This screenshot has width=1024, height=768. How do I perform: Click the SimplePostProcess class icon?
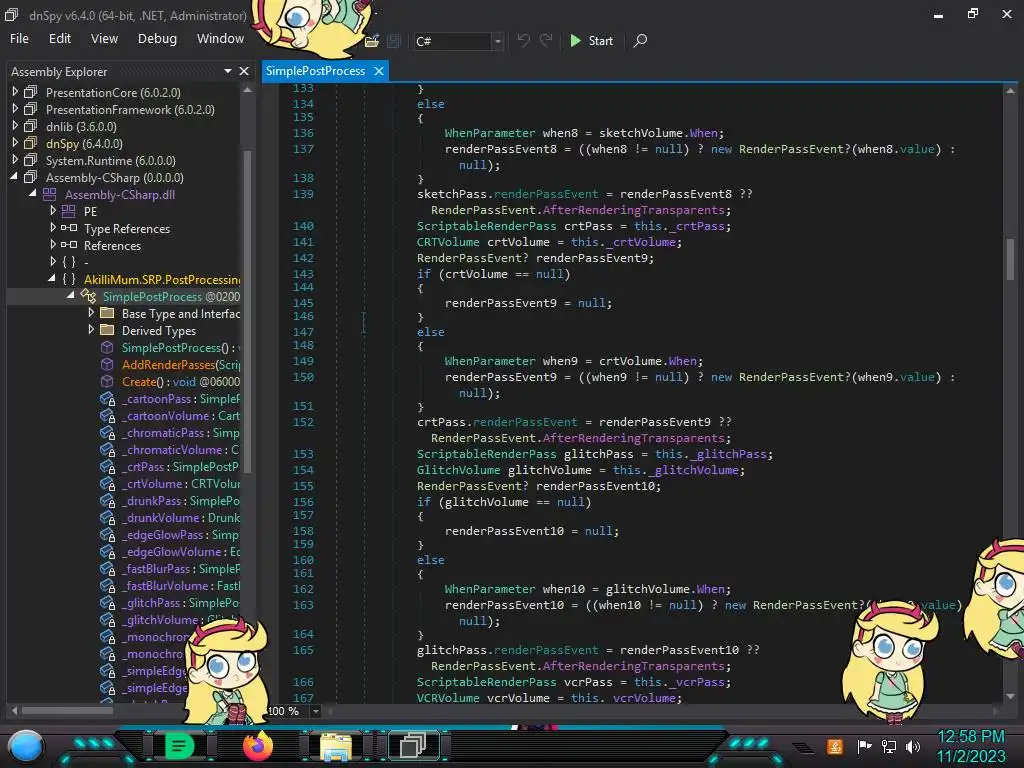tap(88, 296)
